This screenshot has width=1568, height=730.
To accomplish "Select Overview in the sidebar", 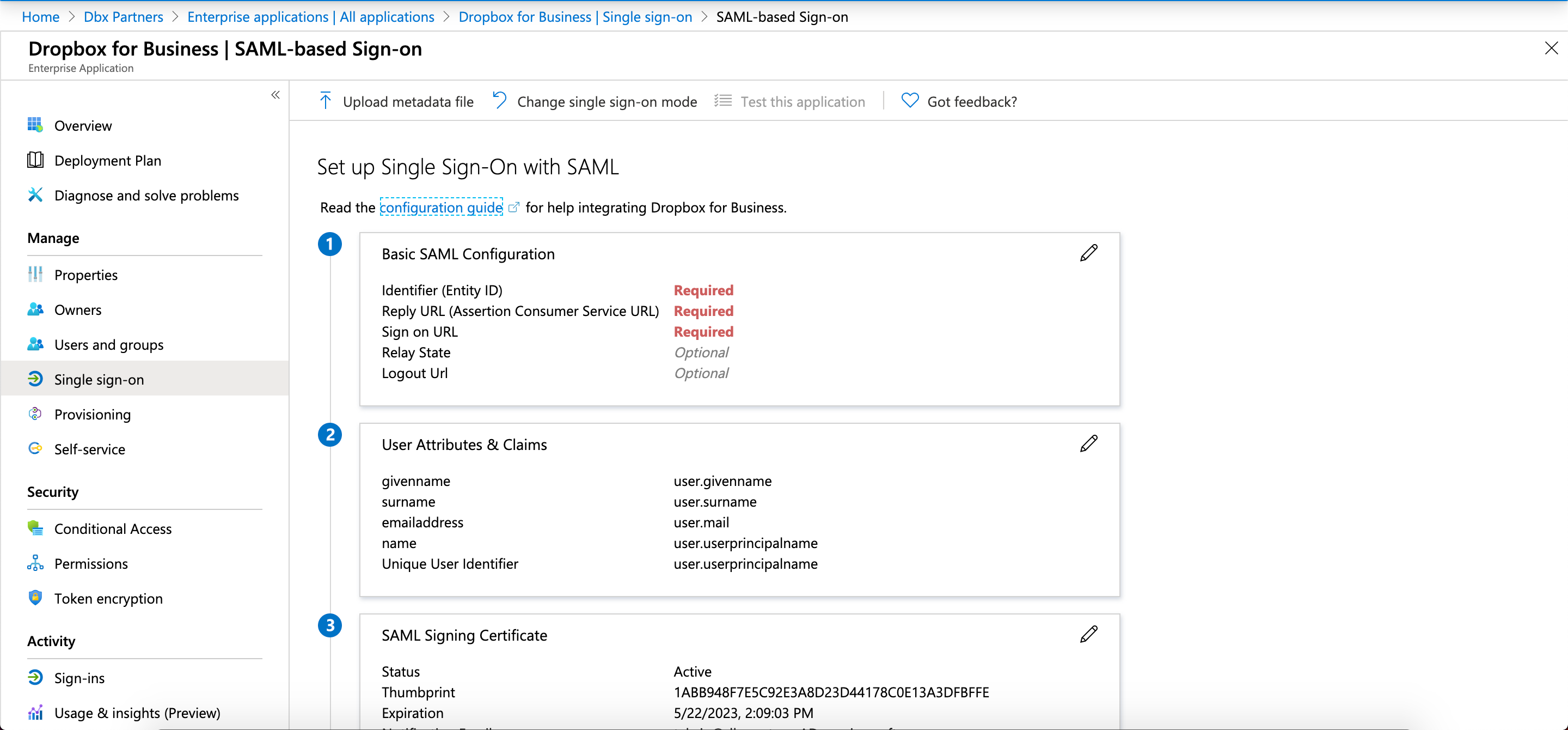I will pyautogui.click(x=83, y=125).
